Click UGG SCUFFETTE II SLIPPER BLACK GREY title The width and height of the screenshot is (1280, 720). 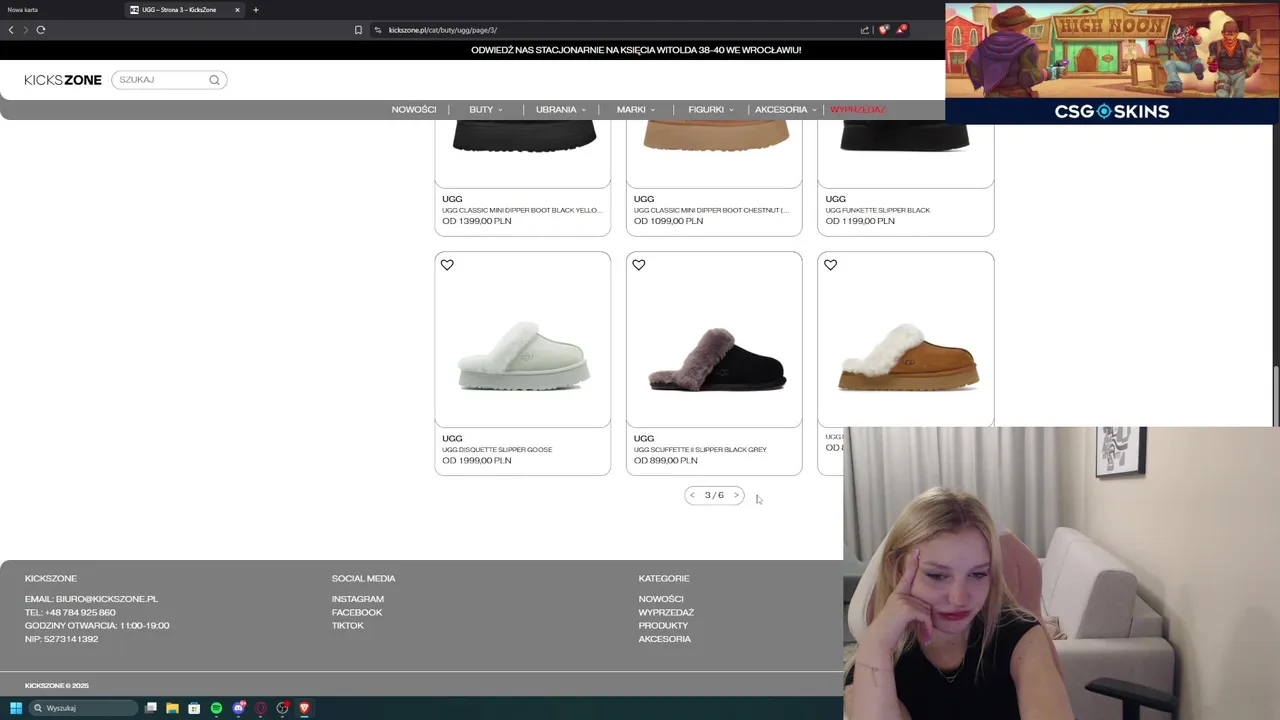point(700,450)
